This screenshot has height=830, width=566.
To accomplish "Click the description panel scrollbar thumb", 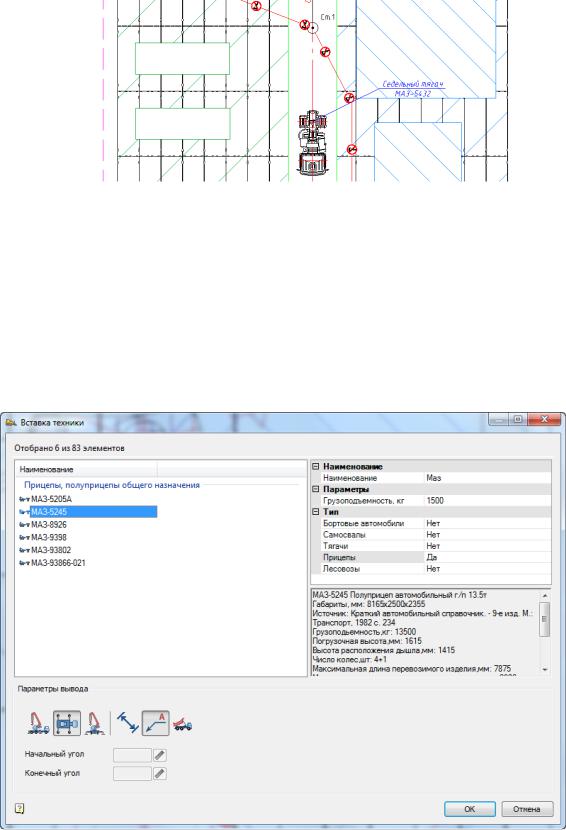I will (545, 619).
